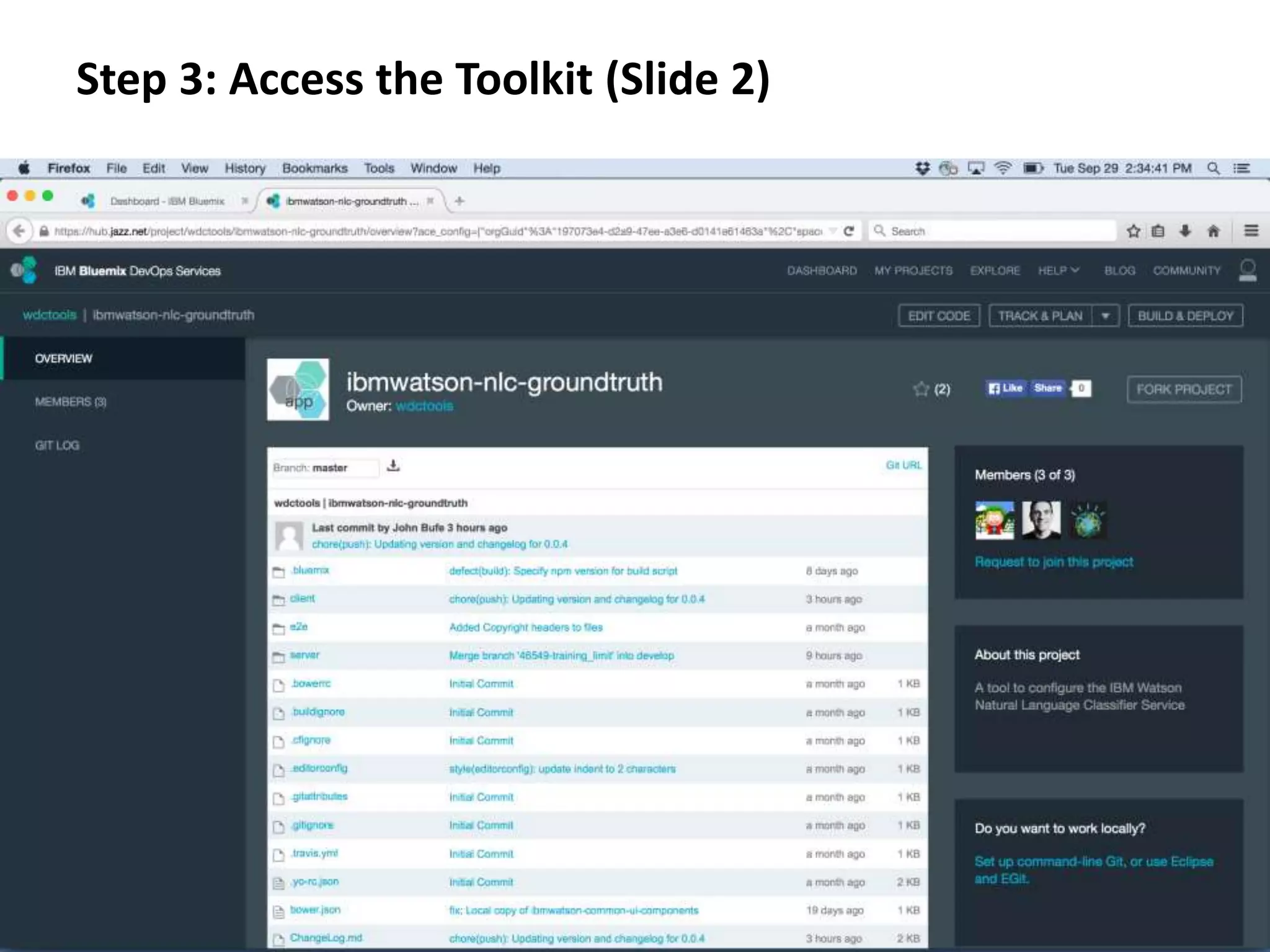Click the hub.jazz.net URL address bar
The width and height of the screenshot is (1270, 952).
(437, 231)
